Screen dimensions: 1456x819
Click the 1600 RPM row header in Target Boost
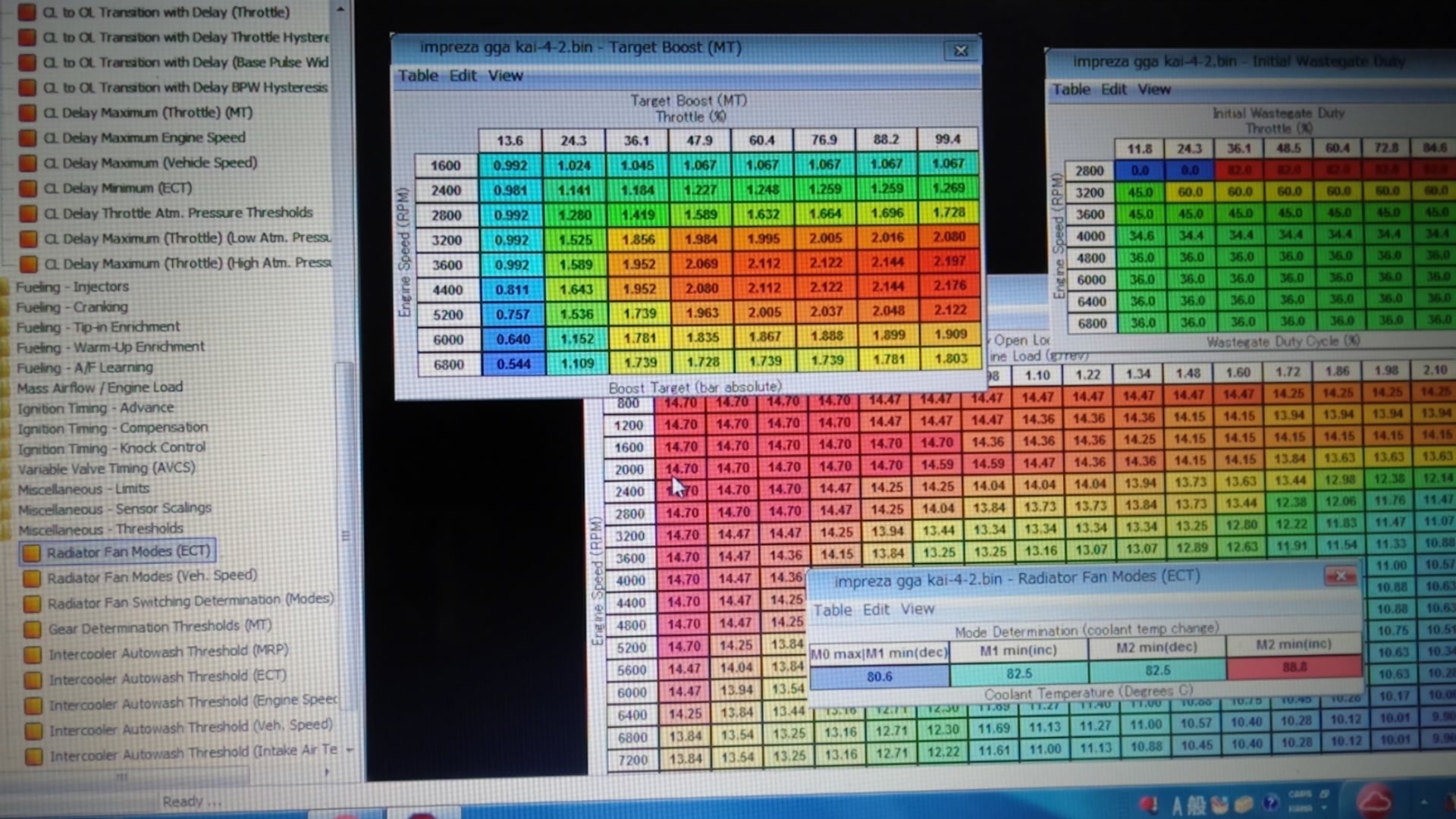click(446, 165)
